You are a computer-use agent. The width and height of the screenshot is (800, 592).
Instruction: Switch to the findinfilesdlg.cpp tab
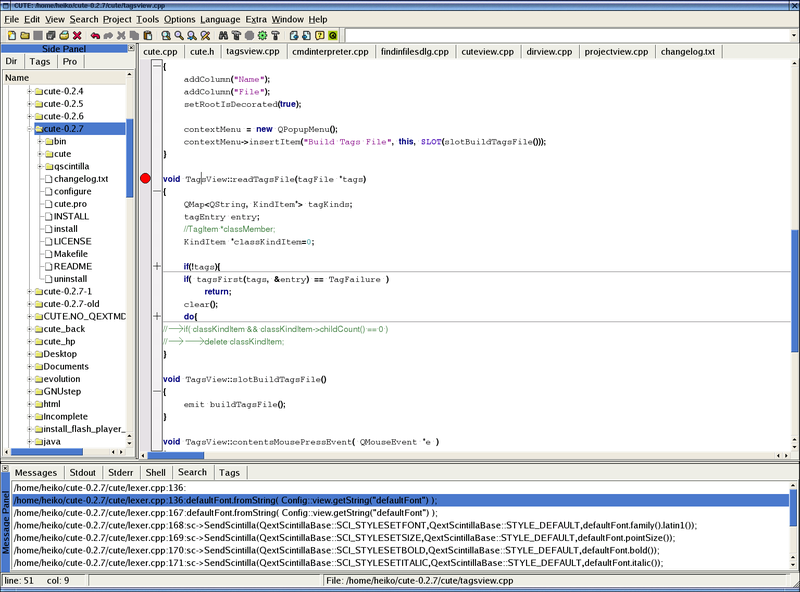[x=414, y=52]
